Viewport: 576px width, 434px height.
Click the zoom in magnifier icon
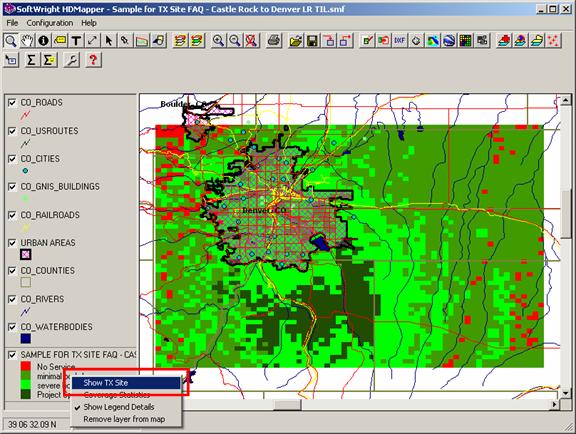point(219,40)
